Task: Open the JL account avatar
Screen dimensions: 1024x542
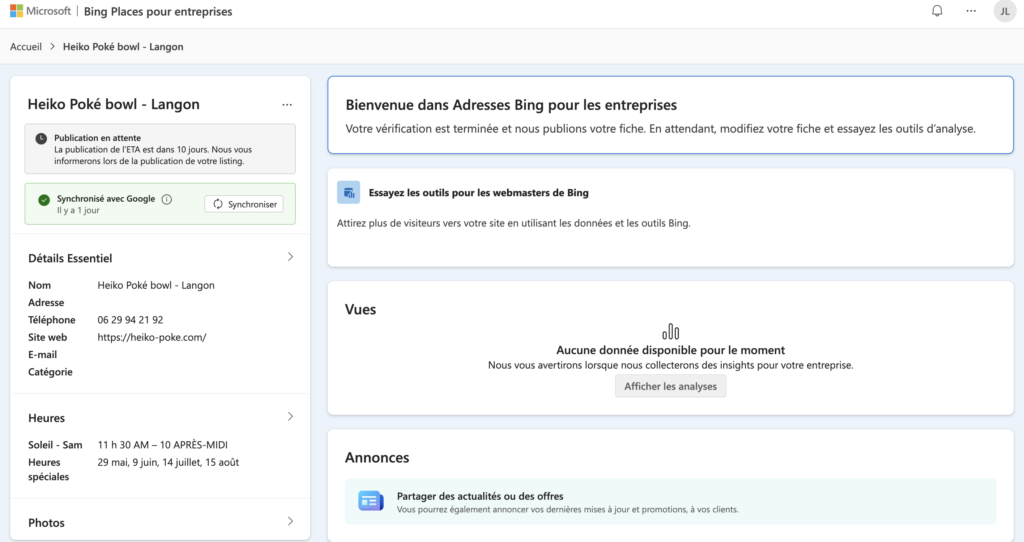Action: click(x=1003, y=11)
